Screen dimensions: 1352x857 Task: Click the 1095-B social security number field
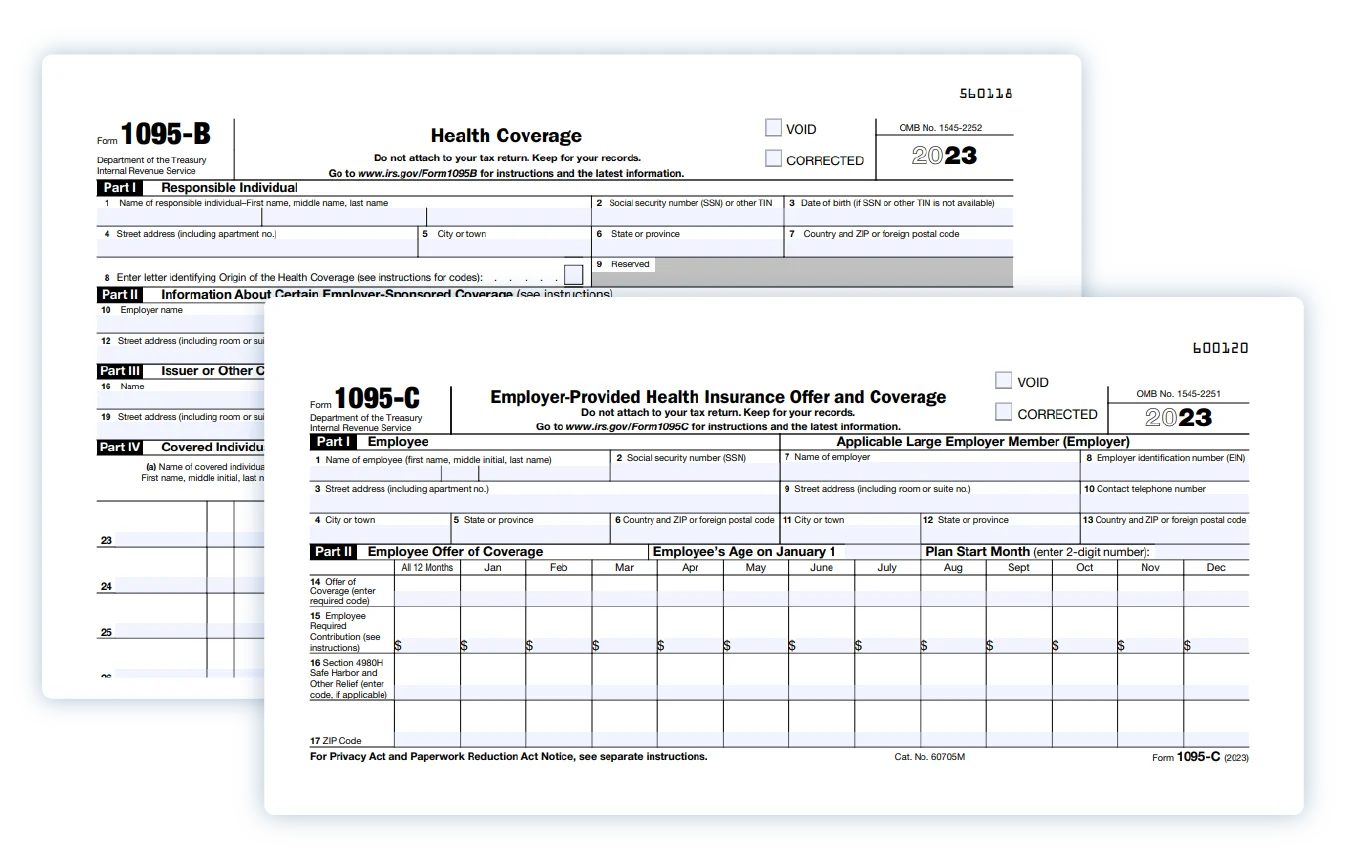(687, 217)
